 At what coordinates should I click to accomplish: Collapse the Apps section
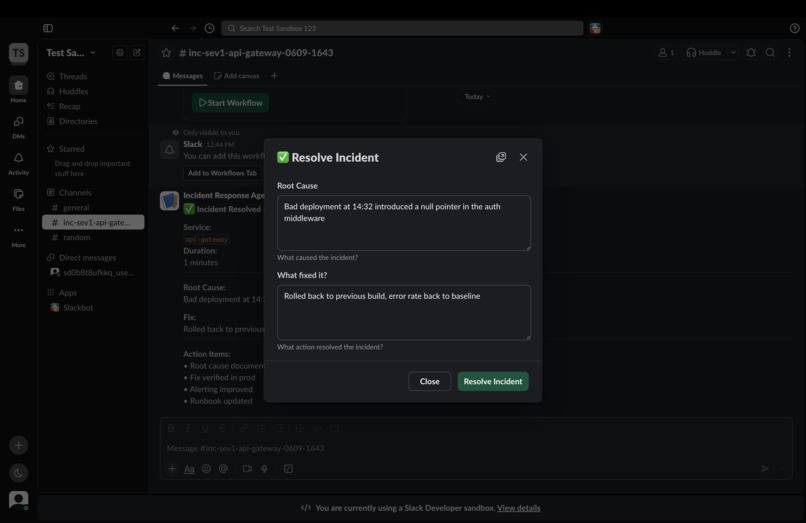[67, 293]
